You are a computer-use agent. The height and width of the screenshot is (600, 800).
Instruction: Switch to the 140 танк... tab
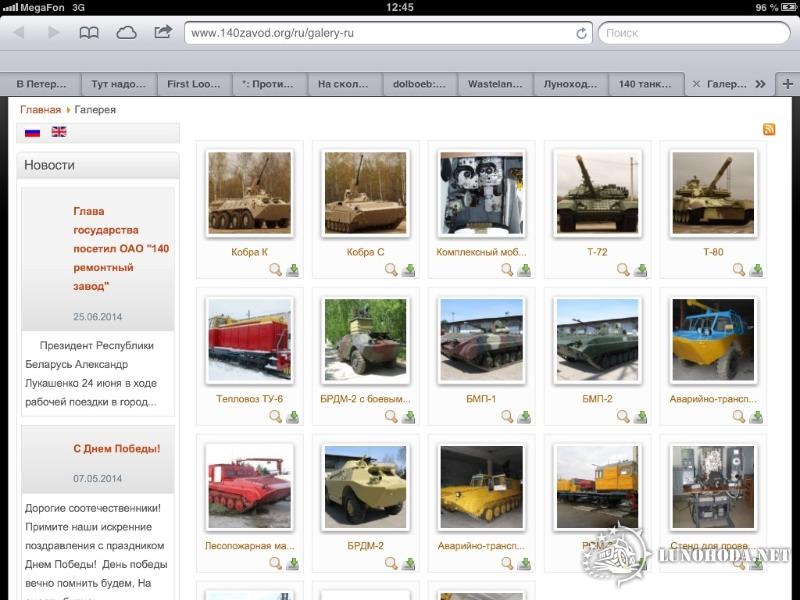645,84
